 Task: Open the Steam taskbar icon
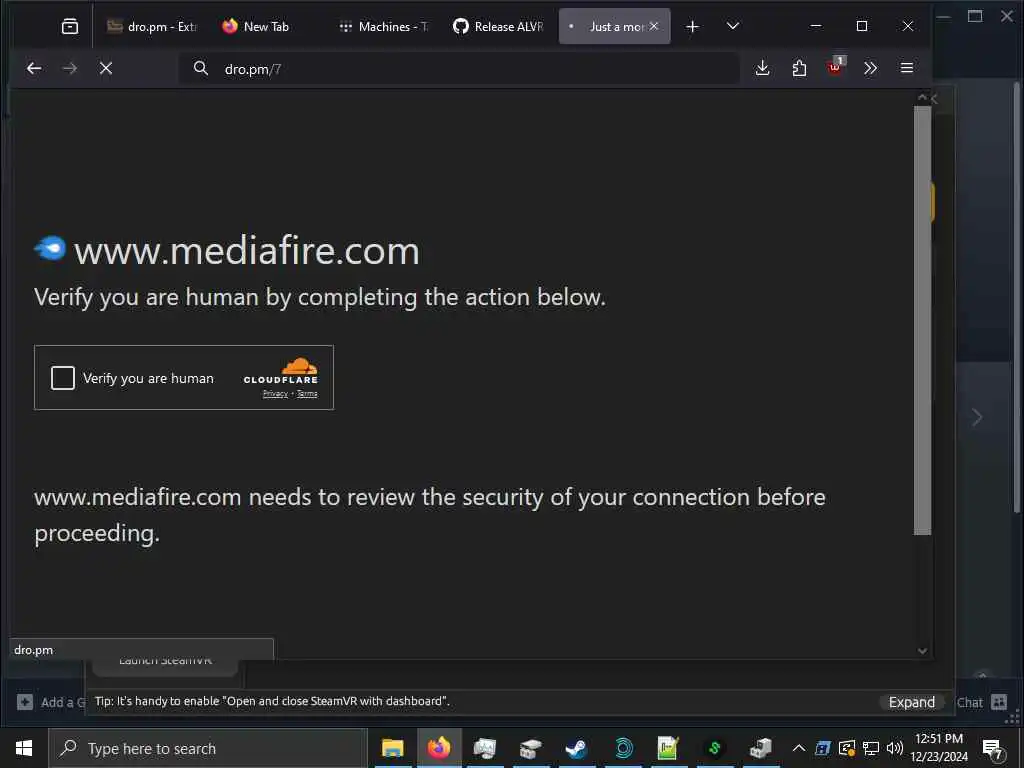coord(577,748)
